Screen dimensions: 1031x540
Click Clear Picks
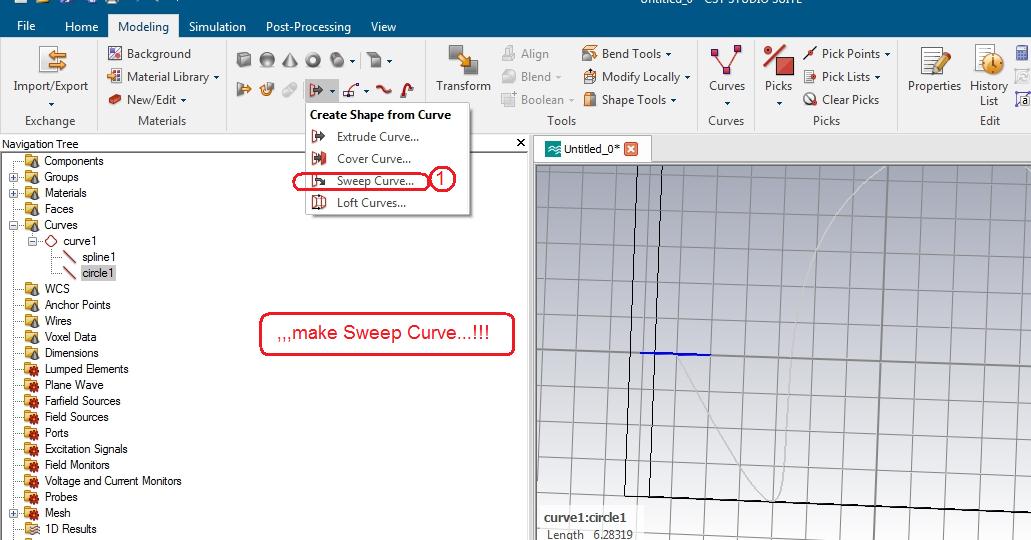(841, 99)
